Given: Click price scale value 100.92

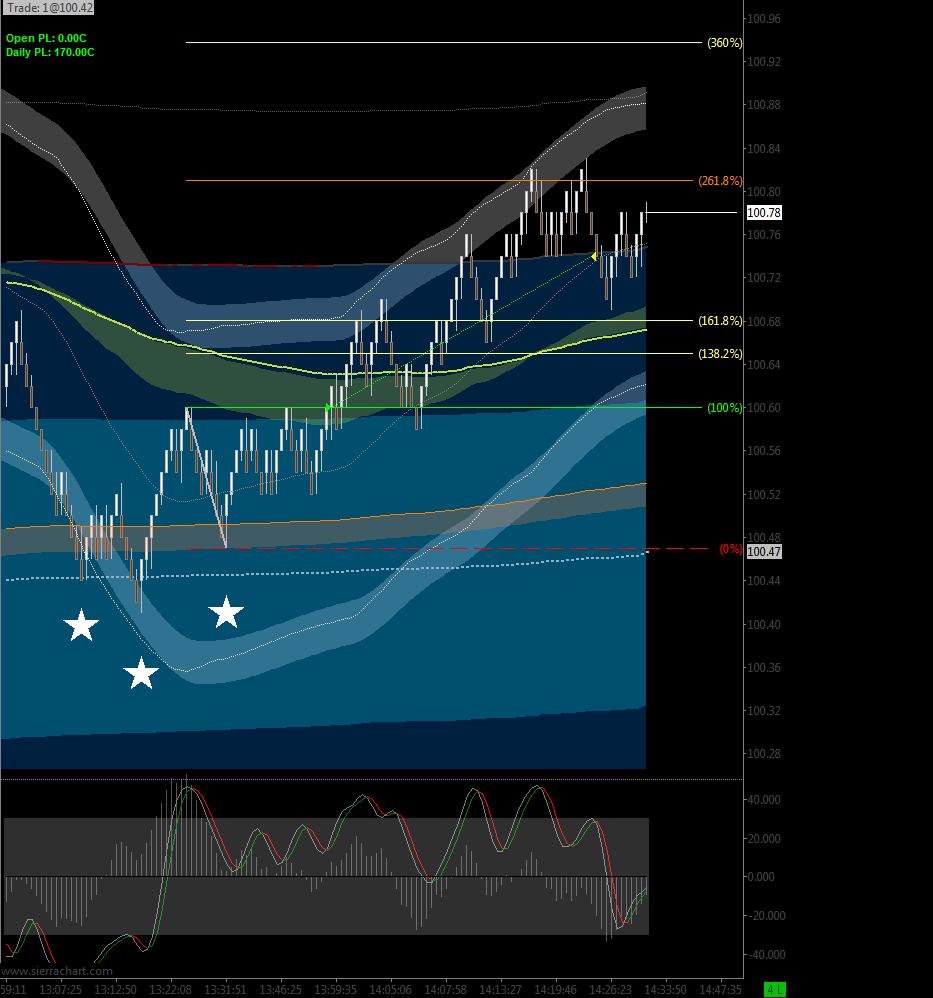Looking at the screenshot, I should 764,62.
